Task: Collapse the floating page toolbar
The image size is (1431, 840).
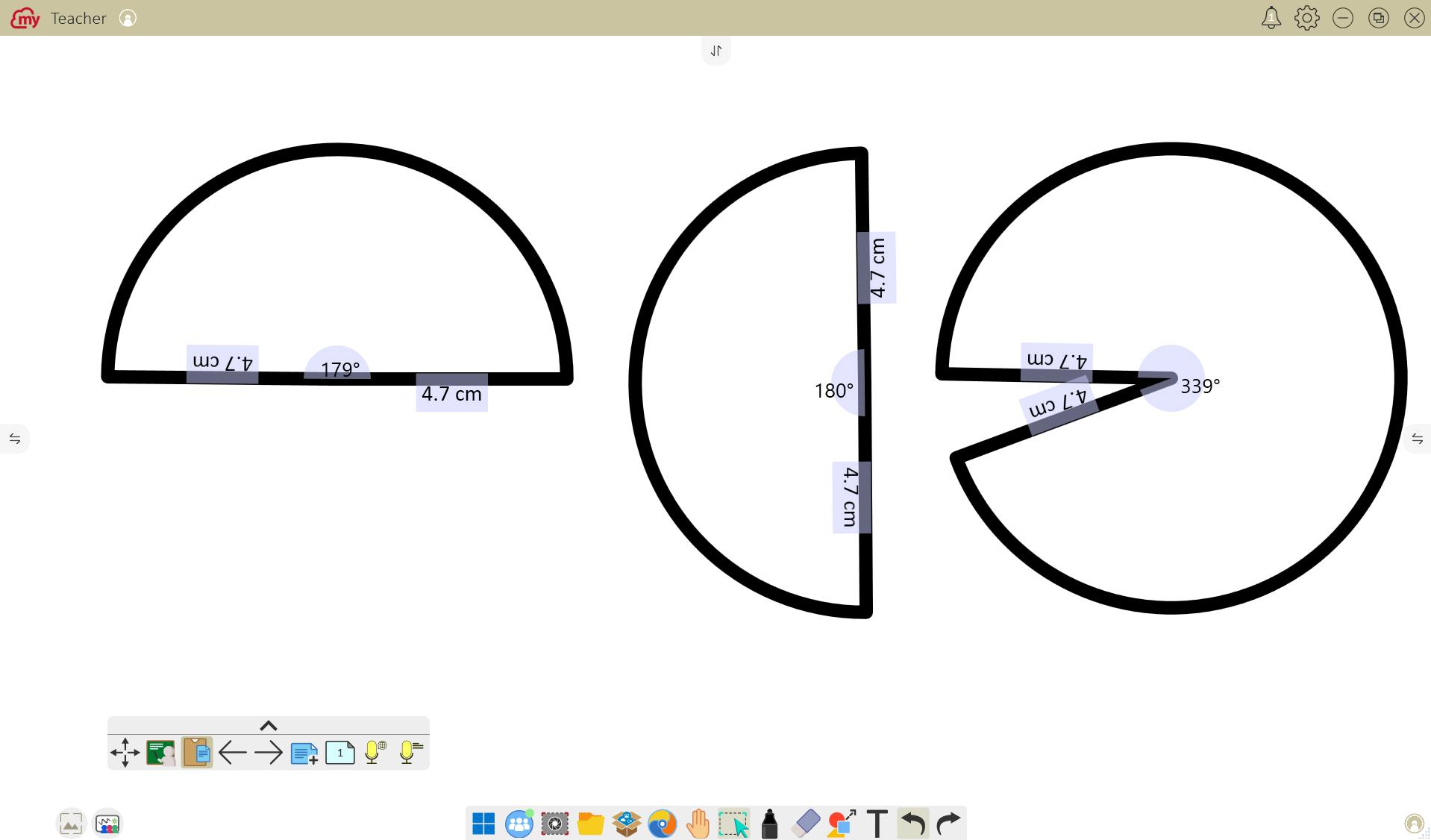Action: click(x=269, y=725)
